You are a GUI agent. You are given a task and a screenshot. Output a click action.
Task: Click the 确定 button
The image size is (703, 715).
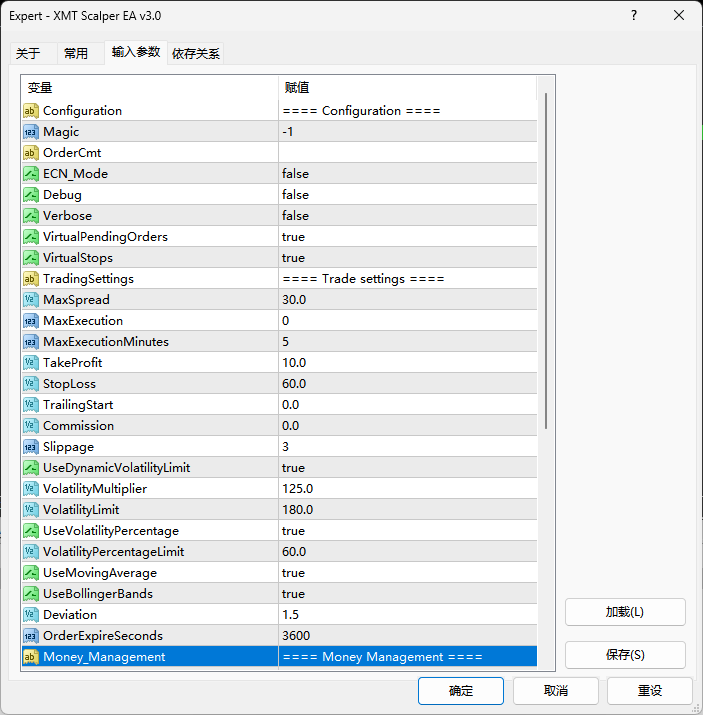[x=461, y=691]
